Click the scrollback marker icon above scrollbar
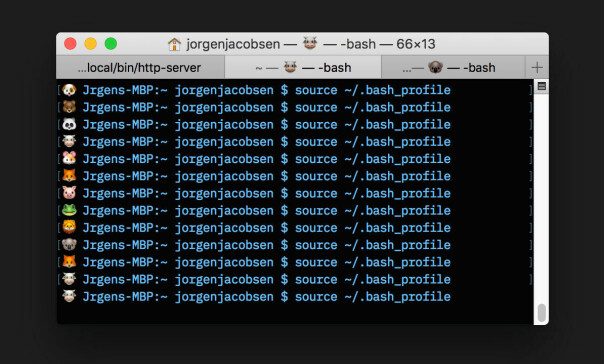 542,86
